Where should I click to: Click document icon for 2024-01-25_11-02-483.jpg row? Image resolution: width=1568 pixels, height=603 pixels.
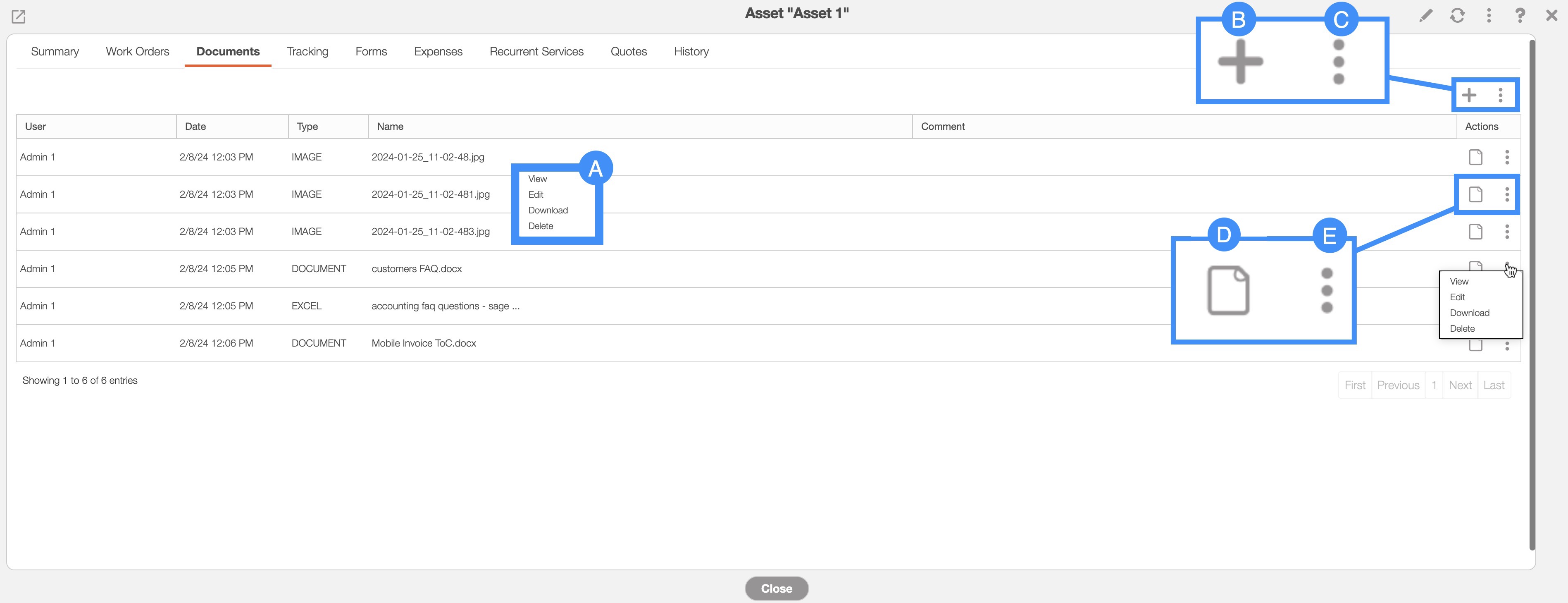(1475, 232)
